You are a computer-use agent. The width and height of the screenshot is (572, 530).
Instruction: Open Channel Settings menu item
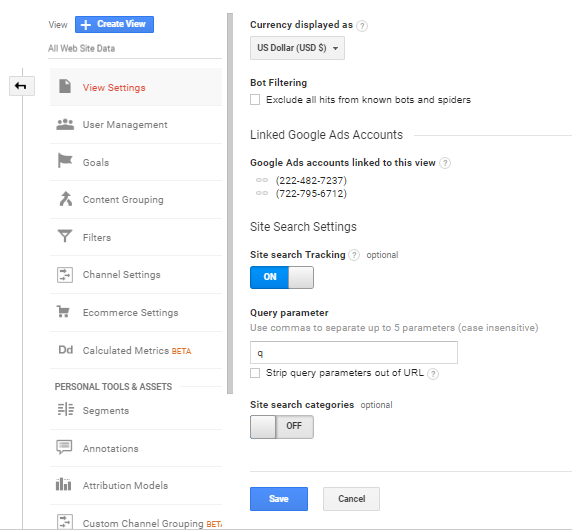tap(136, 275)
